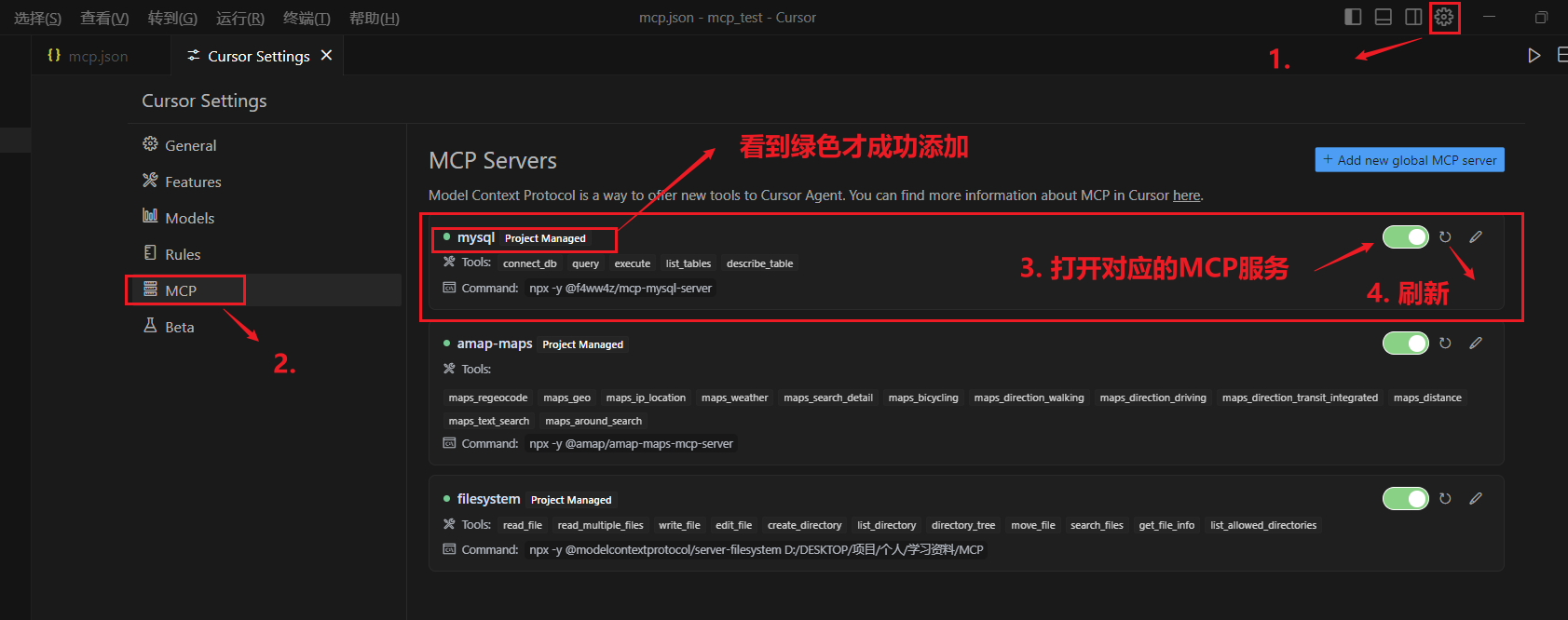Screen dimensions: 1568x620
Task: Click the maps_direction_driving tool tag
Action: (x=1153, y=398)
